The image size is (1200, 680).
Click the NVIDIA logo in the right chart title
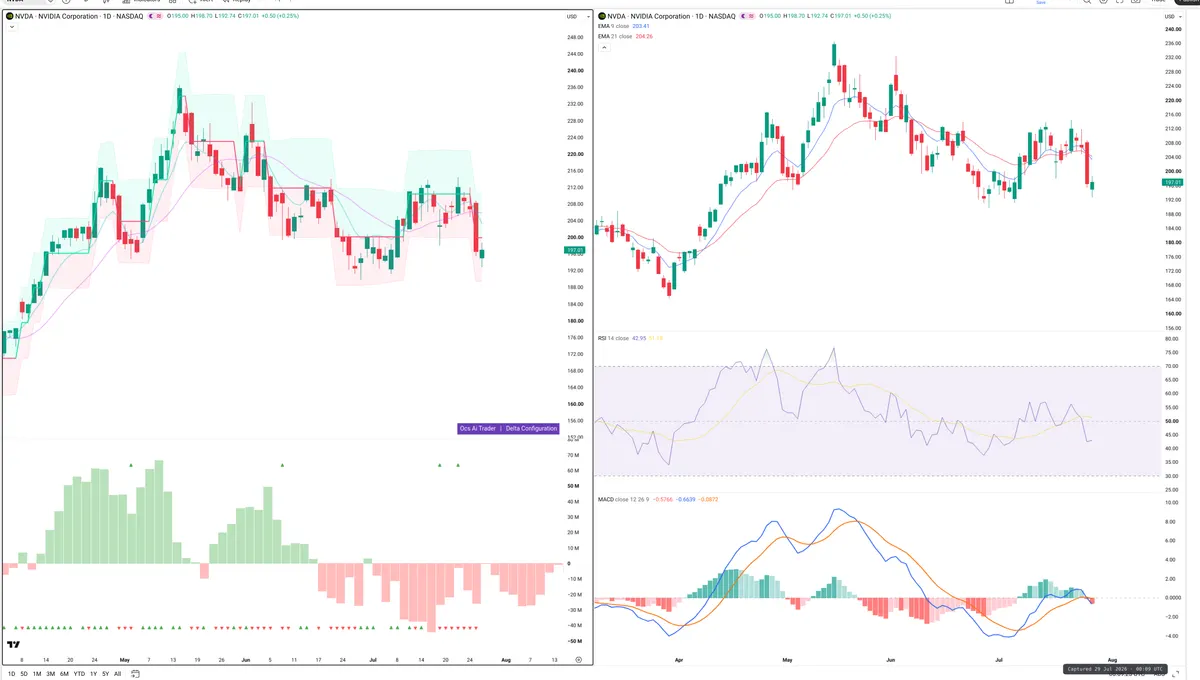point(602,16)
